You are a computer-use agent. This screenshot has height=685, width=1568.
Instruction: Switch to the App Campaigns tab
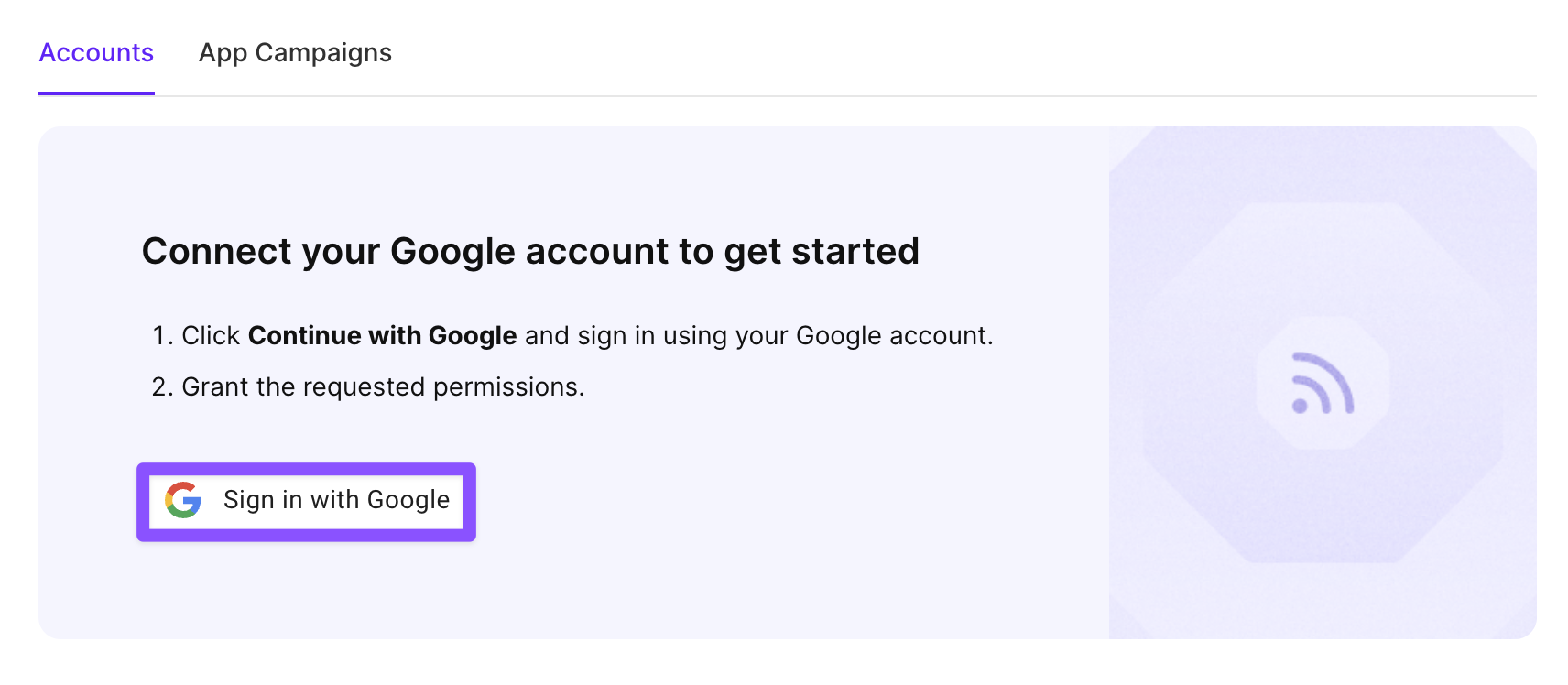pos(295,52)
